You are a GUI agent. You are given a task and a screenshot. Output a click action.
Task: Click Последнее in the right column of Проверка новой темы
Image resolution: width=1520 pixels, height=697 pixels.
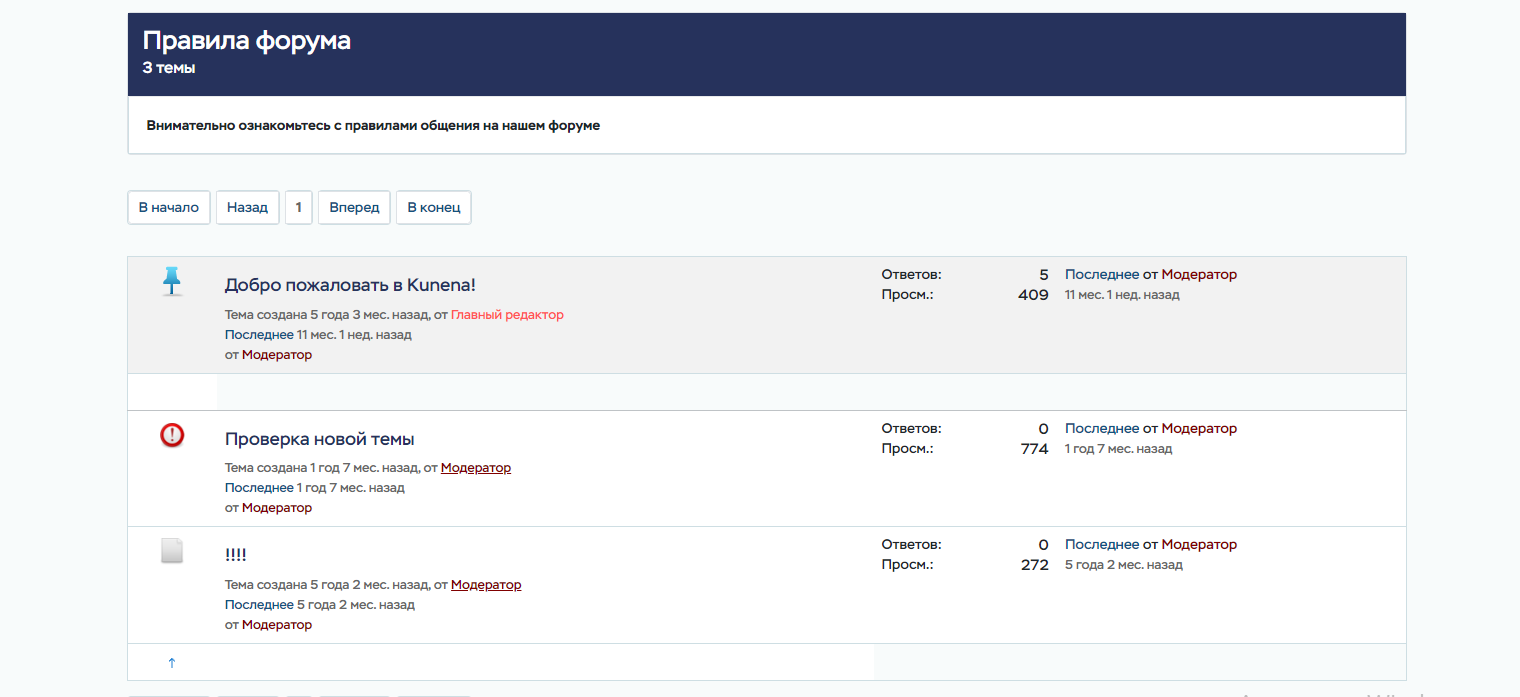tap(1101, 429)
